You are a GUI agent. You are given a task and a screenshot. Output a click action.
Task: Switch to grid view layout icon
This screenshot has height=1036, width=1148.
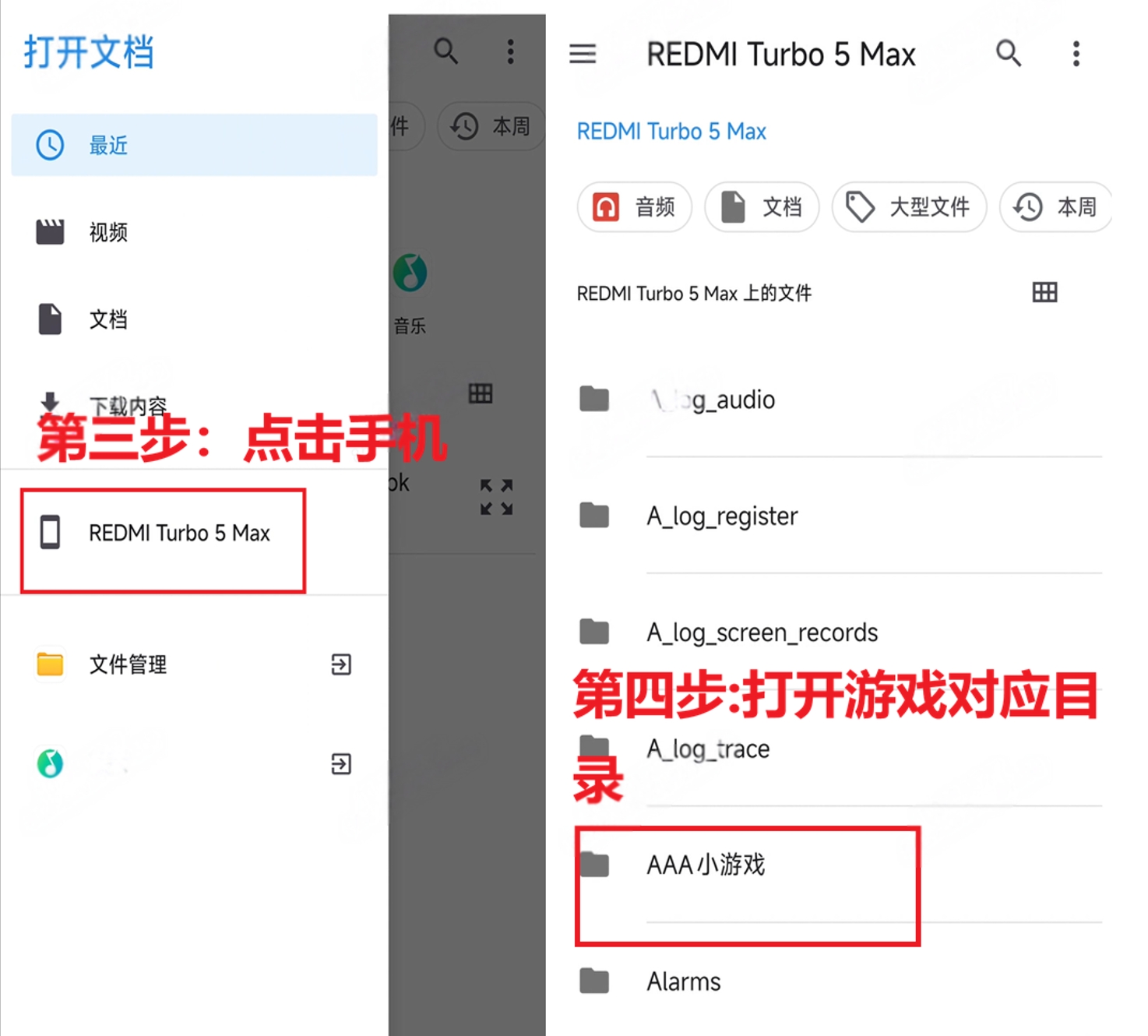coord(1044,293)
